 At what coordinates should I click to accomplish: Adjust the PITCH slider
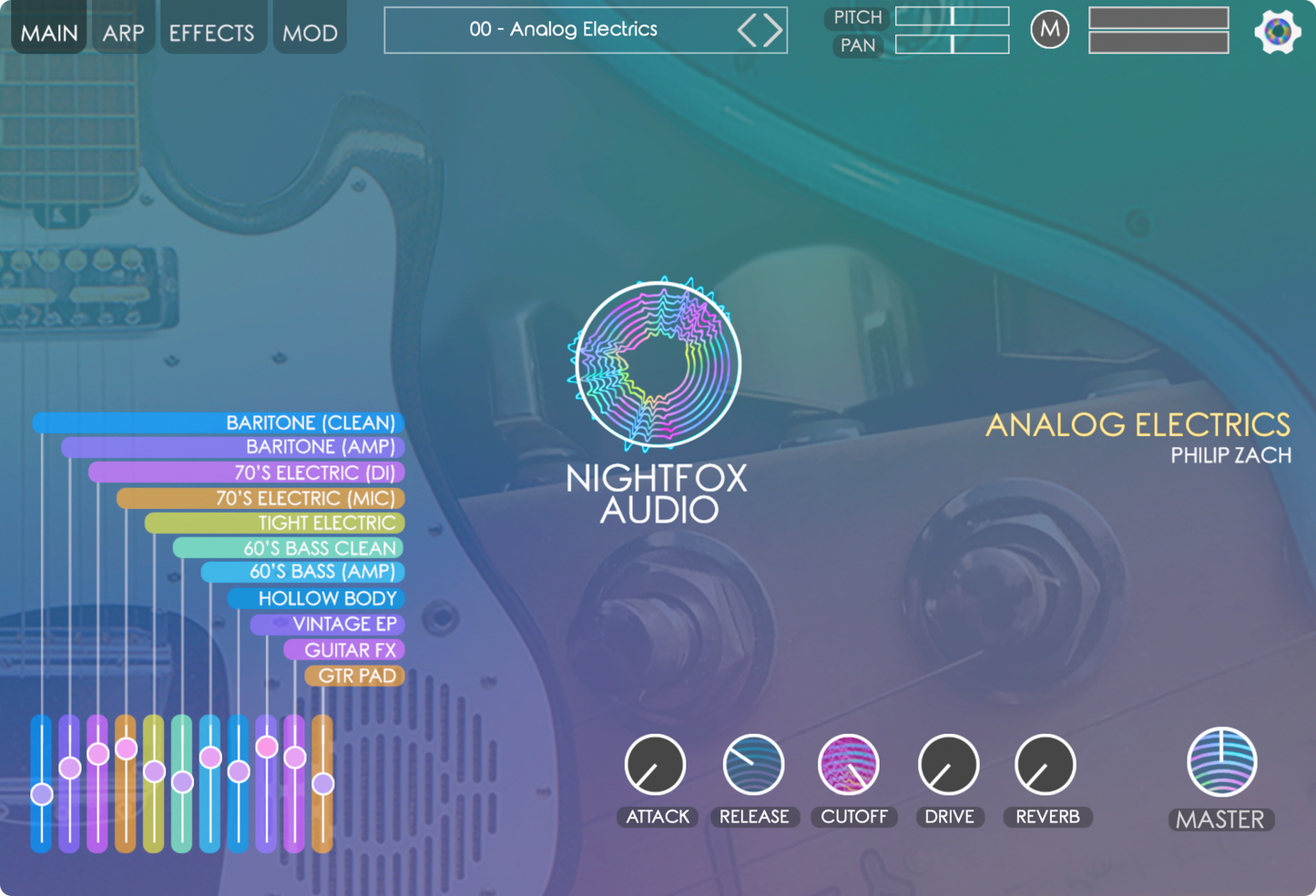[952, 15]
